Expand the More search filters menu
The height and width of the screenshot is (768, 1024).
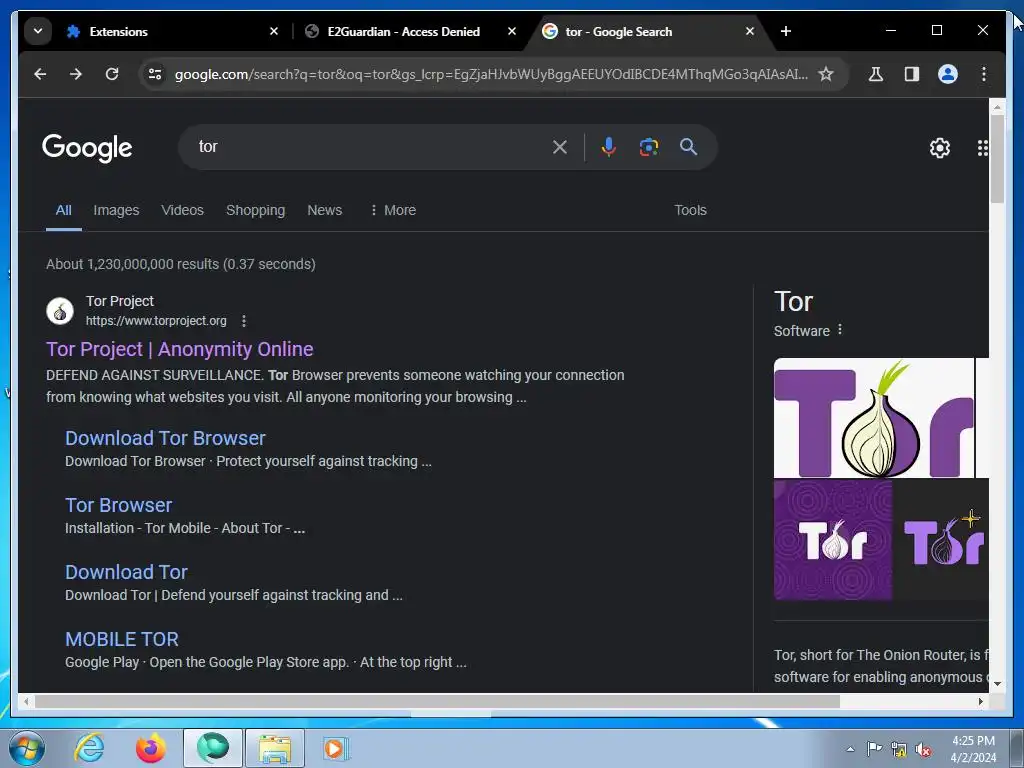click(392, 210)
